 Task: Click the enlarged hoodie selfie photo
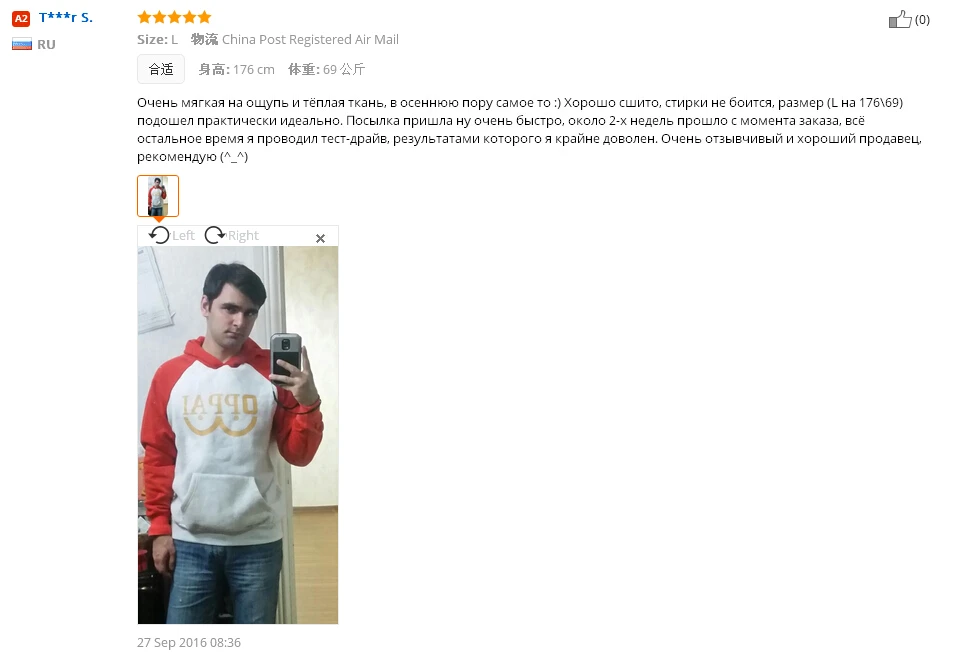[x=238, y=435]
